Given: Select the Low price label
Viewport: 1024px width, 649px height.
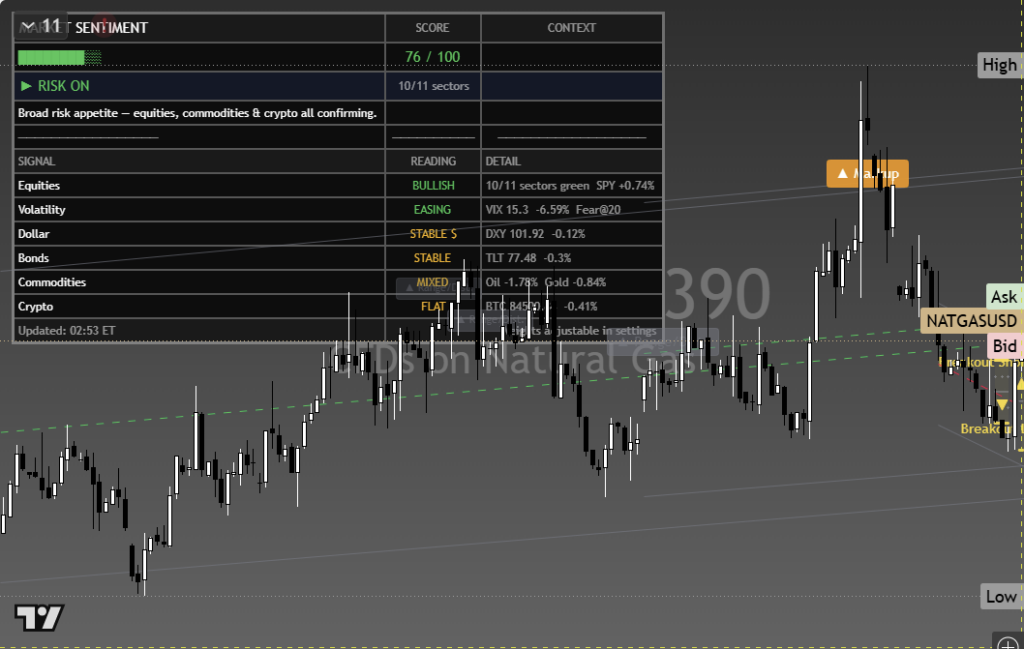Looking at the screenshot, I should (x=1000, y=597).
